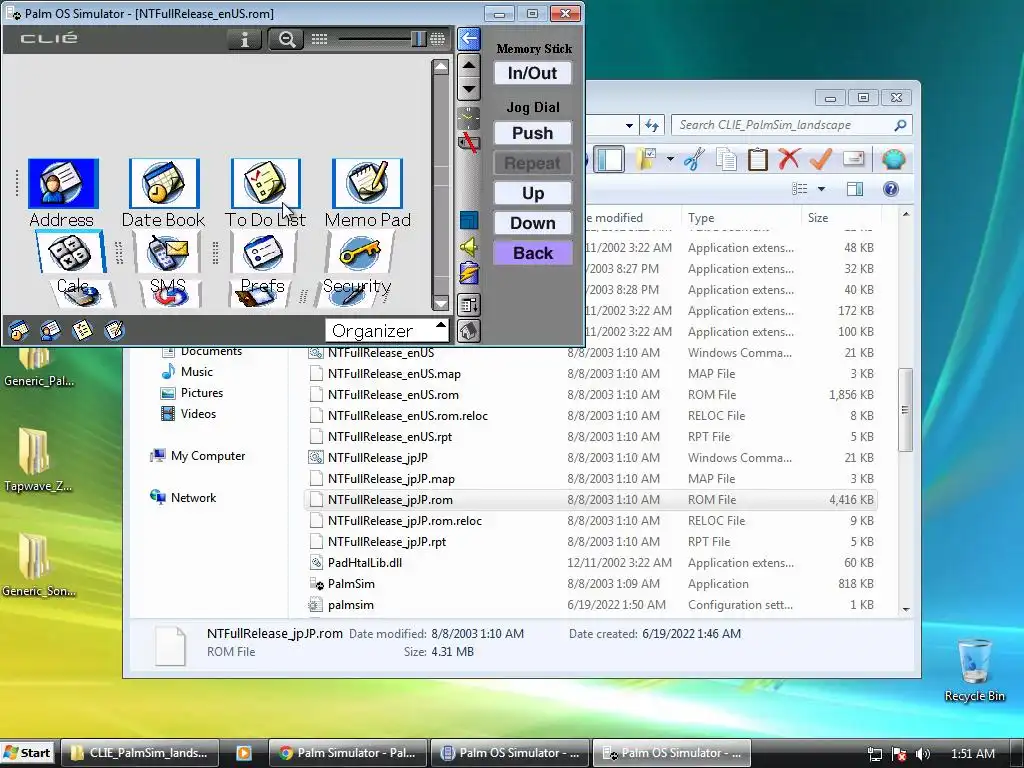Click the launcher scrollbar down arrow
The width and height of the screenshot is (1024, 768).
pyautogui.click(x=441, y=304)
